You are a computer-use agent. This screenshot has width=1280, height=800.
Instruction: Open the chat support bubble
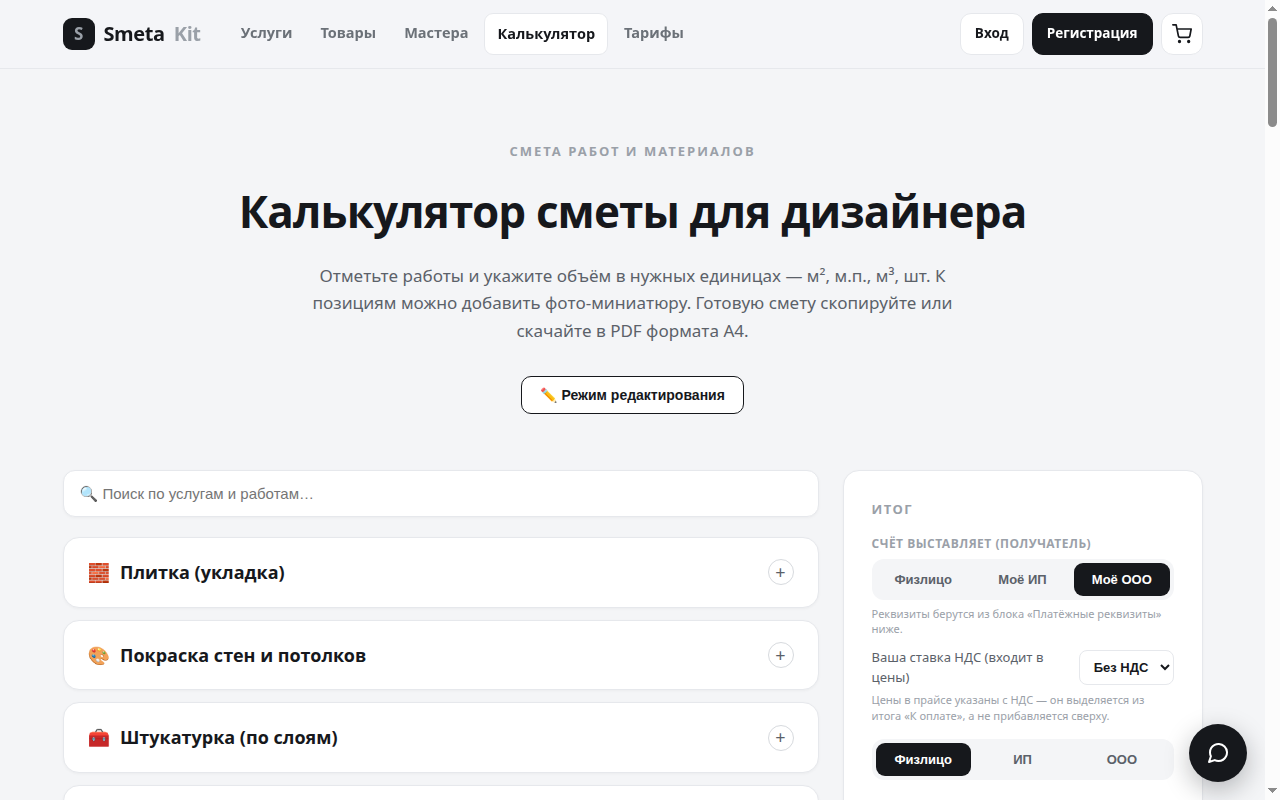[x=1218, y=753]
